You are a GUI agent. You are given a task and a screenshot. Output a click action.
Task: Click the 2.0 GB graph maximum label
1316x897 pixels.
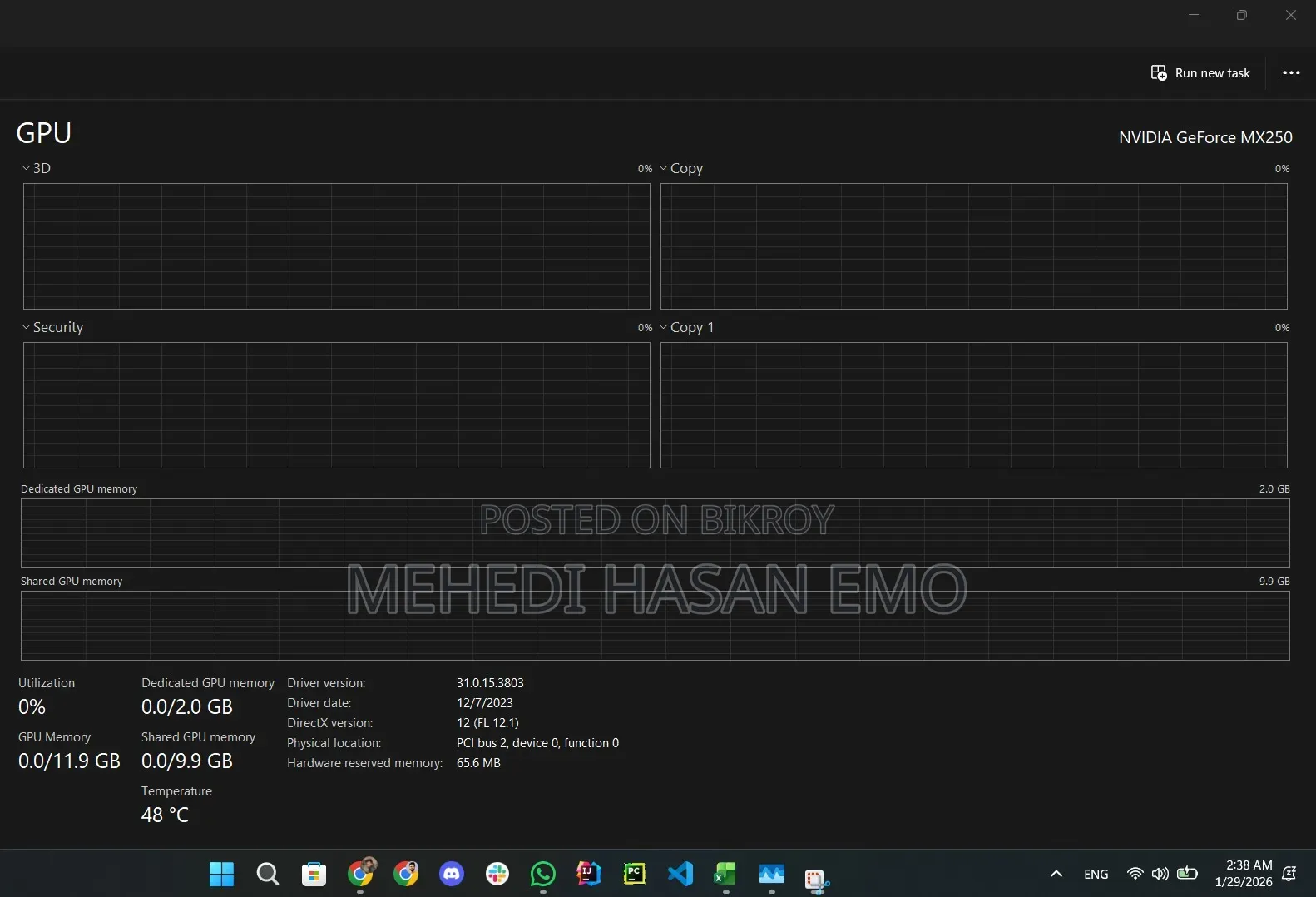[1274, 488]
